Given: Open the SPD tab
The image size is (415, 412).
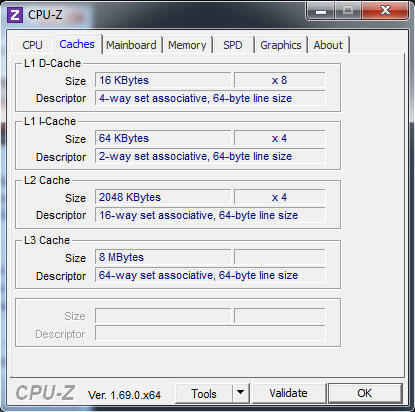Looking at the screenshot, I should pos(233,45).
